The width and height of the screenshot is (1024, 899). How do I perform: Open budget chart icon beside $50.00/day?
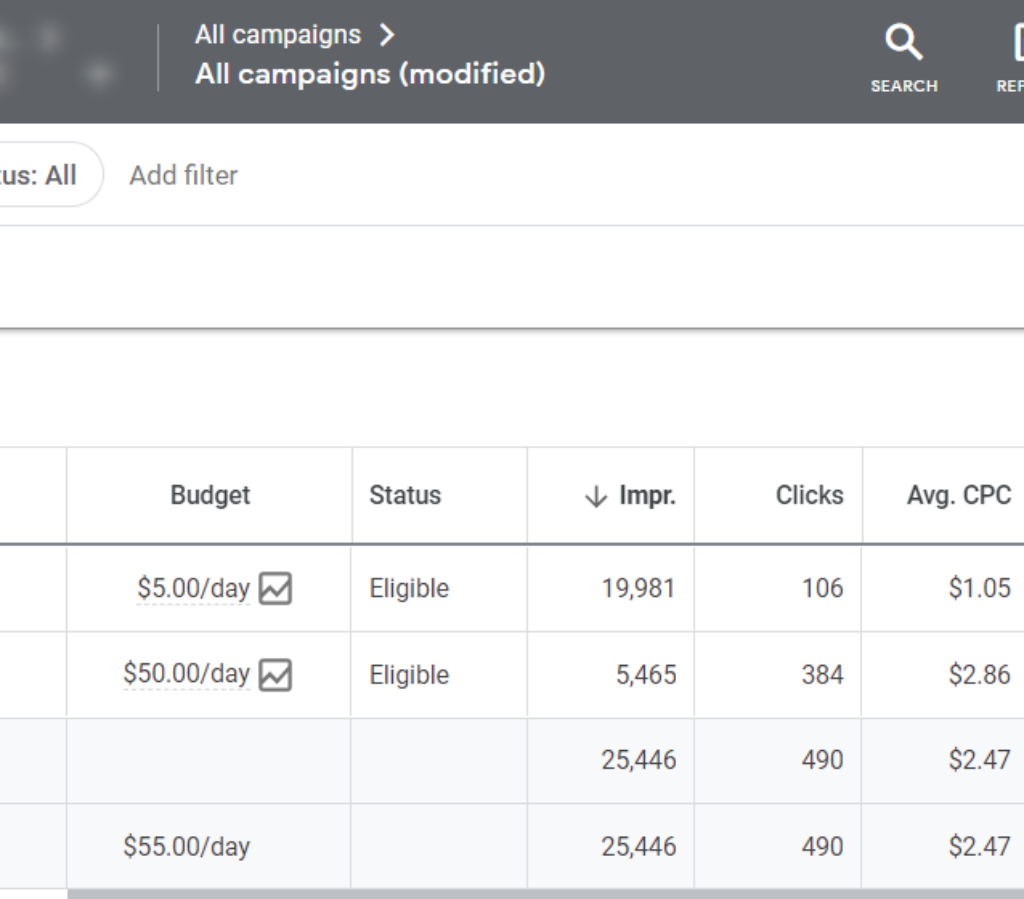tap(275, 676)
